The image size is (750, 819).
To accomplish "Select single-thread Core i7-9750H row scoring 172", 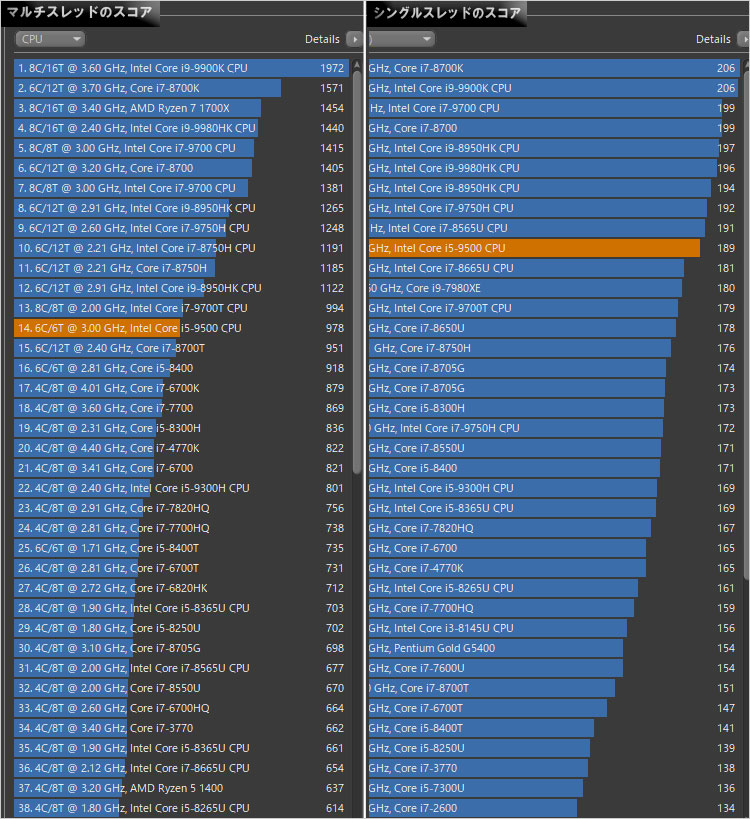I will (x=554, y=428).
